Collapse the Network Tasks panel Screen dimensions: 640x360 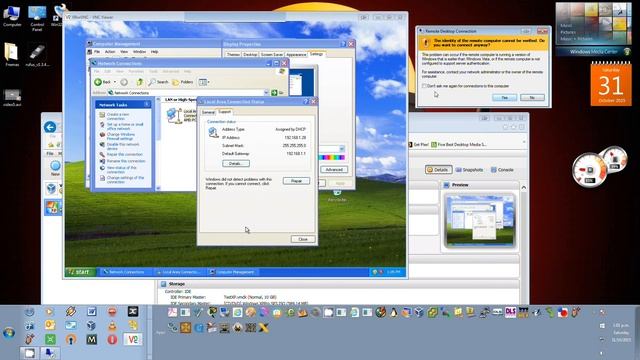click(146, 104)
